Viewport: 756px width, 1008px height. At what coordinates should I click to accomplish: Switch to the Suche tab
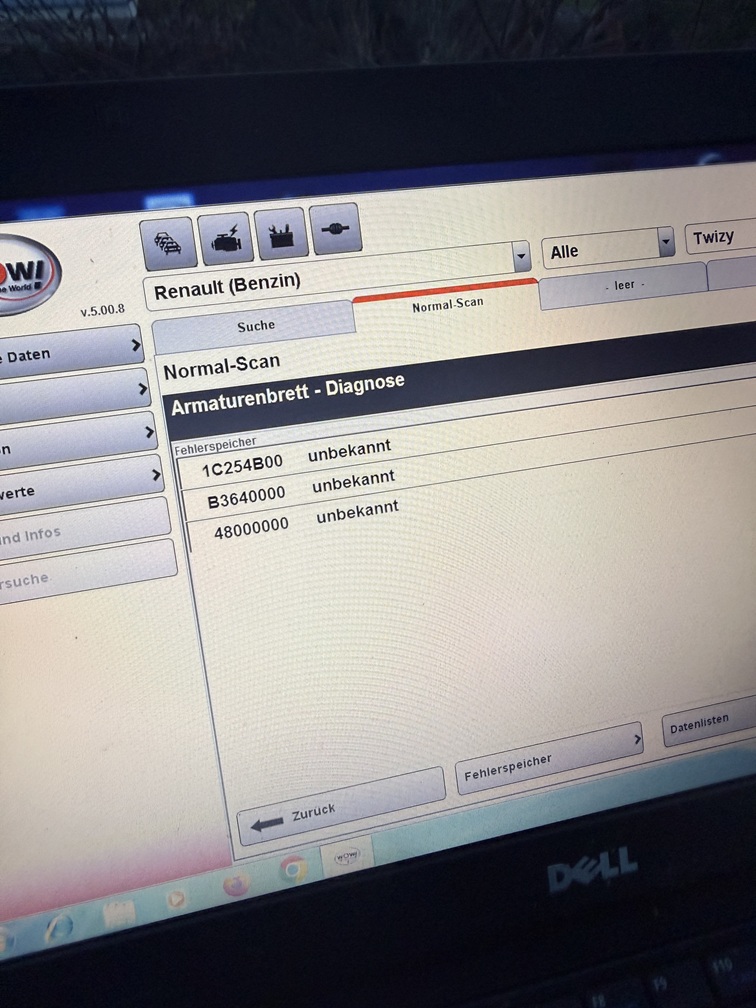255,324
